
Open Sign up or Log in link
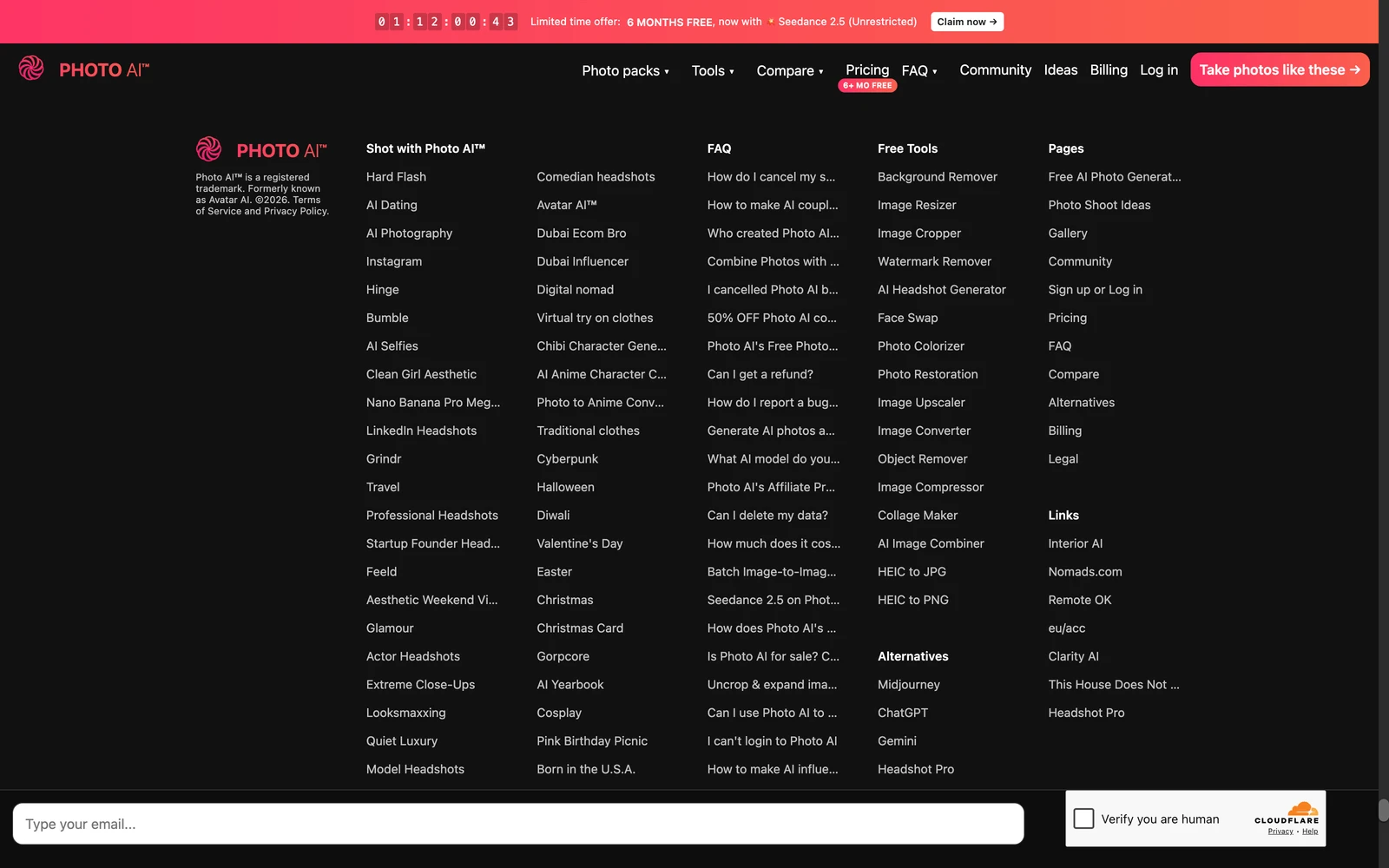[1095, 290]
